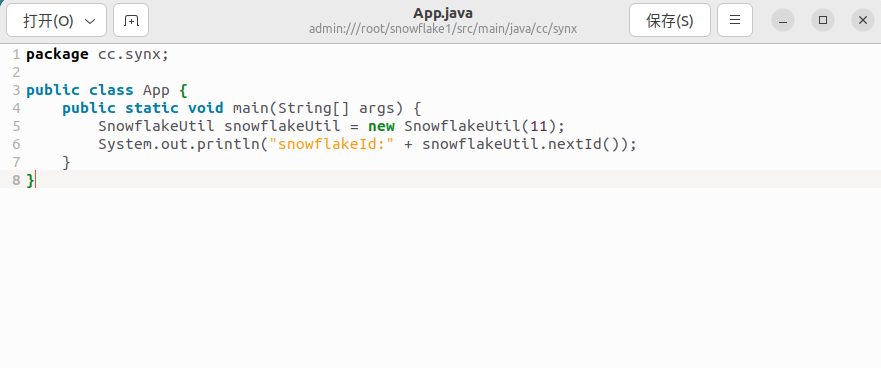Click the 'args)' parameter on line 4

[x=381, y=108]
